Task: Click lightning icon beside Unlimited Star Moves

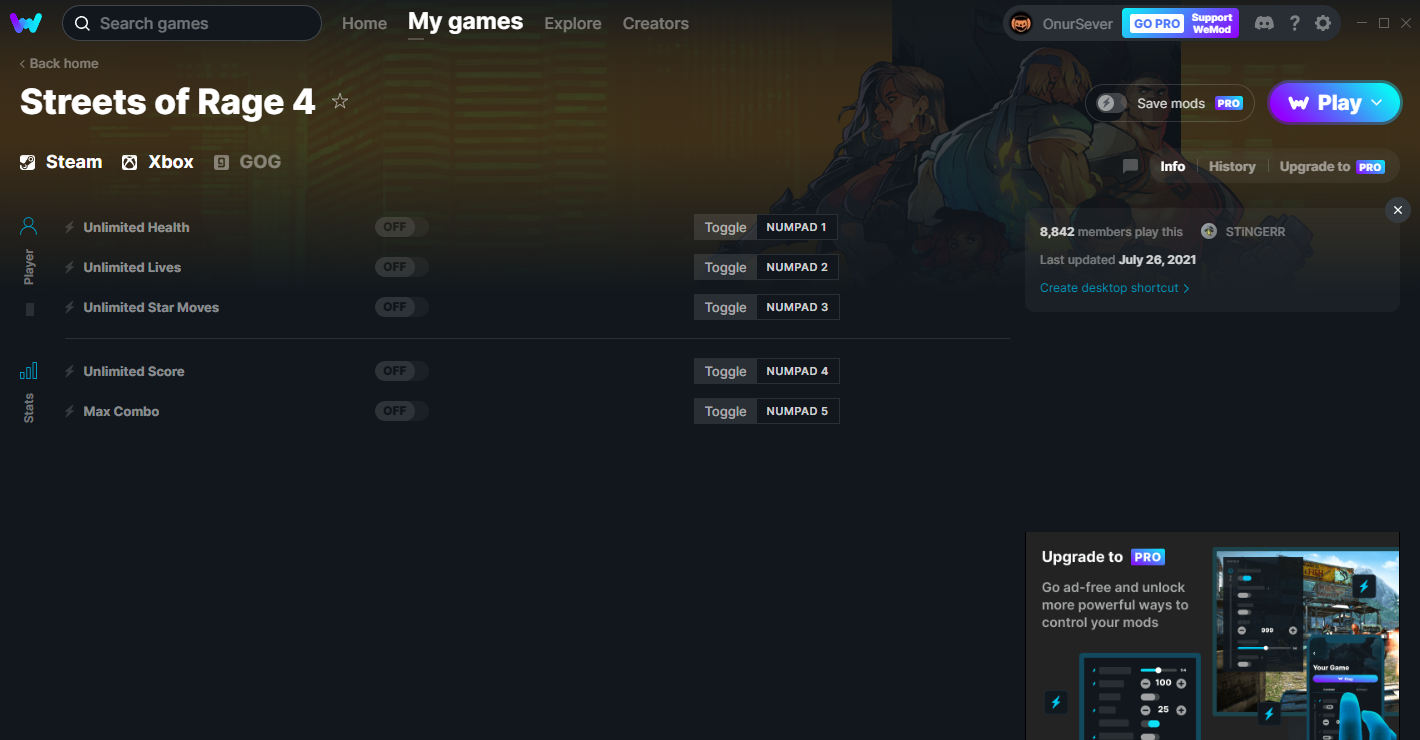Action: click(70, 307)
